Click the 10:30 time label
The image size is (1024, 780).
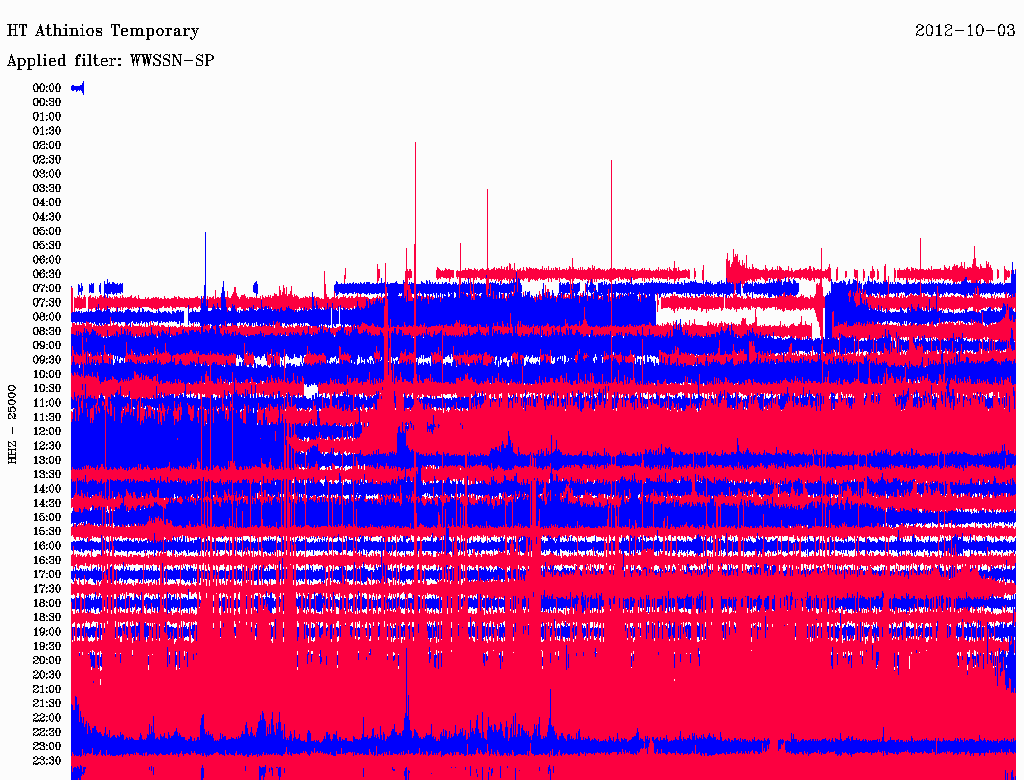(x=47, y=388)
